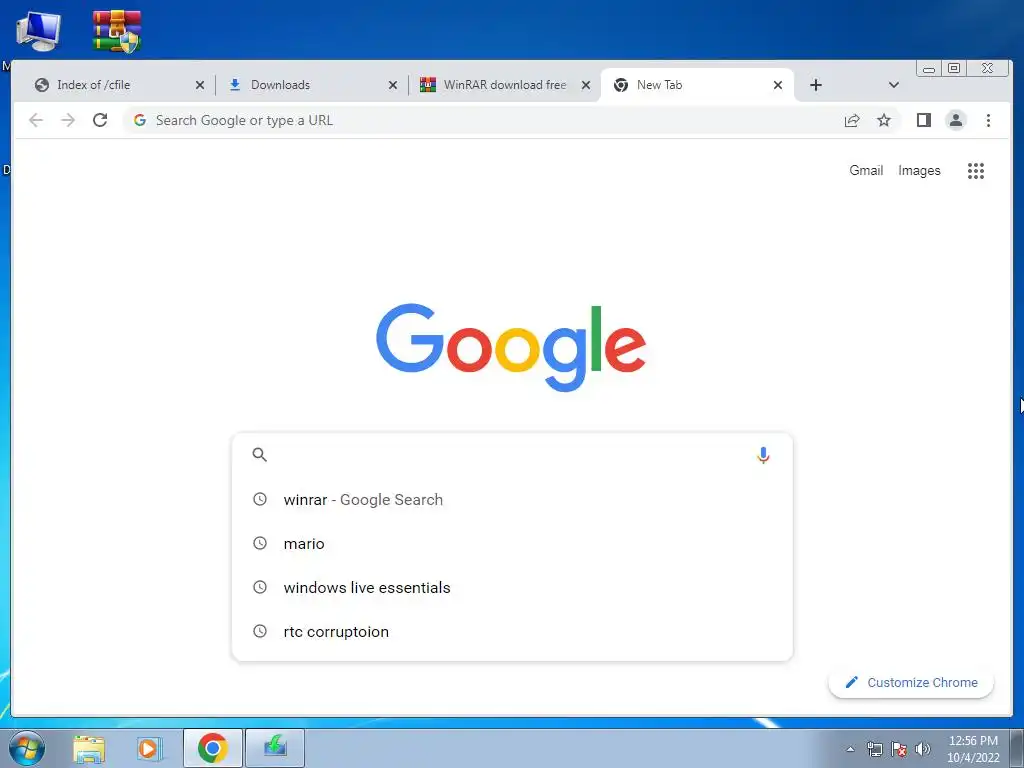Viewport: 1024px width, 768px height.
Task: Click clock icon beside mario suggestion
Action: (260, 543)
